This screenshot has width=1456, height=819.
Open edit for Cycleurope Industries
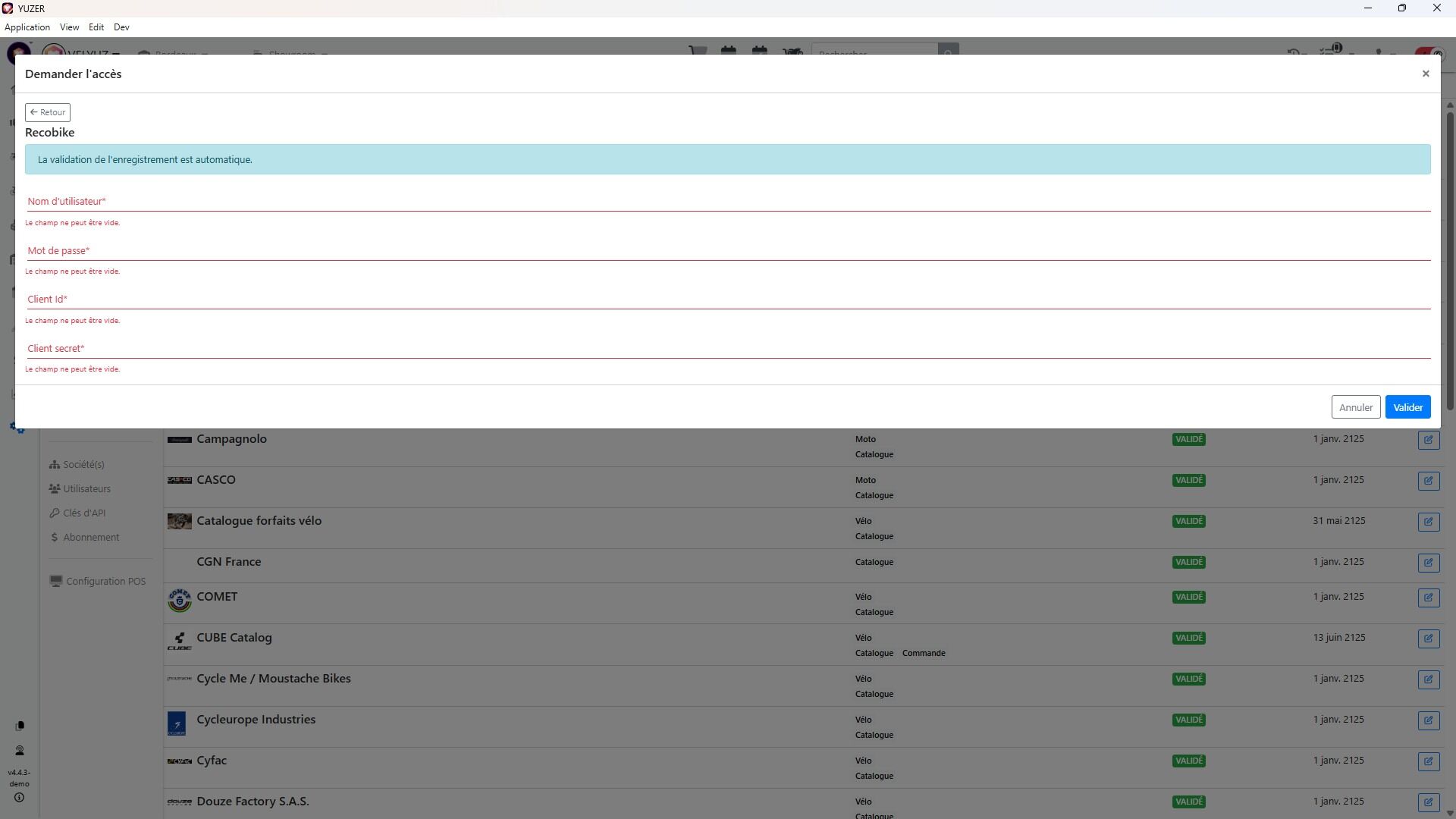(1428, 720)
